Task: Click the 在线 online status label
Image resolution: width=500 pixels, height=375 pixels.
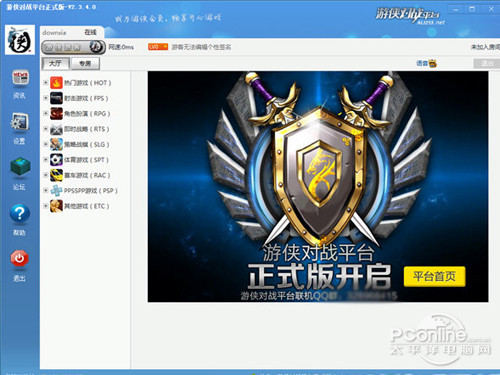Action: pyautogui.click(x=90, y=32)
